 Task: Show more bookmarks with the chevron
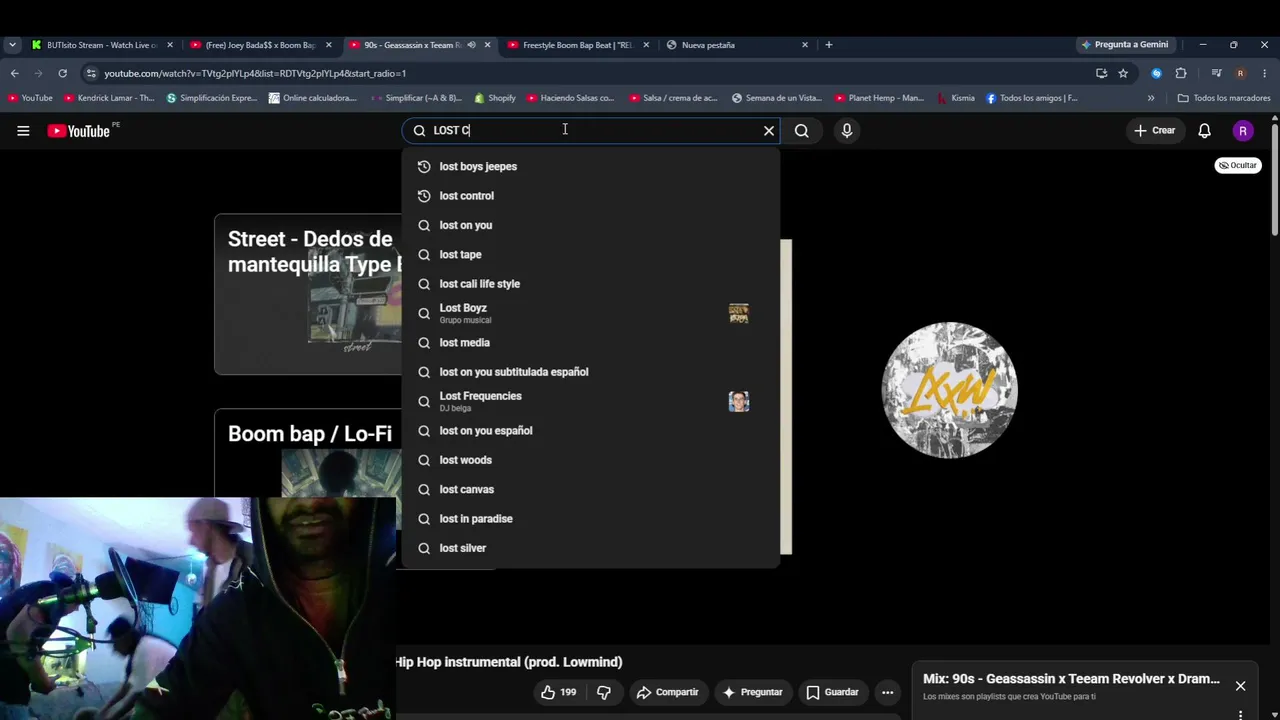pyautogui.click(x=1151, y=98)
